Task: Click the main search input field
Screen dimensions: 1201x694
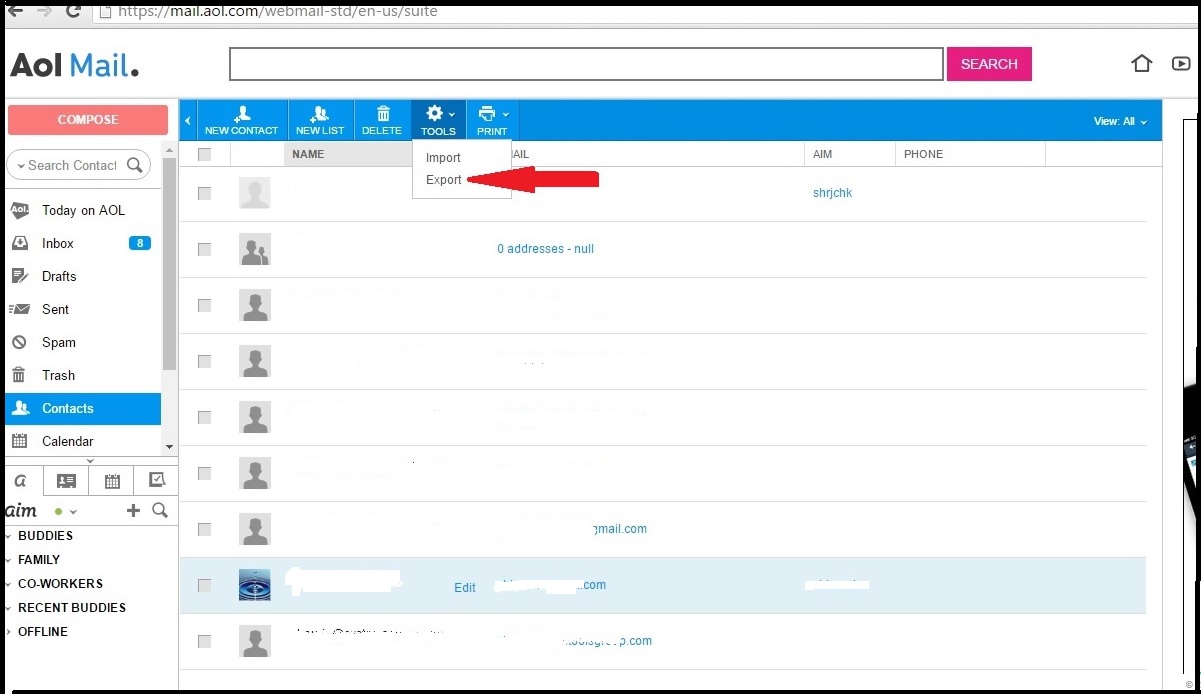Action: pos(586,64)
